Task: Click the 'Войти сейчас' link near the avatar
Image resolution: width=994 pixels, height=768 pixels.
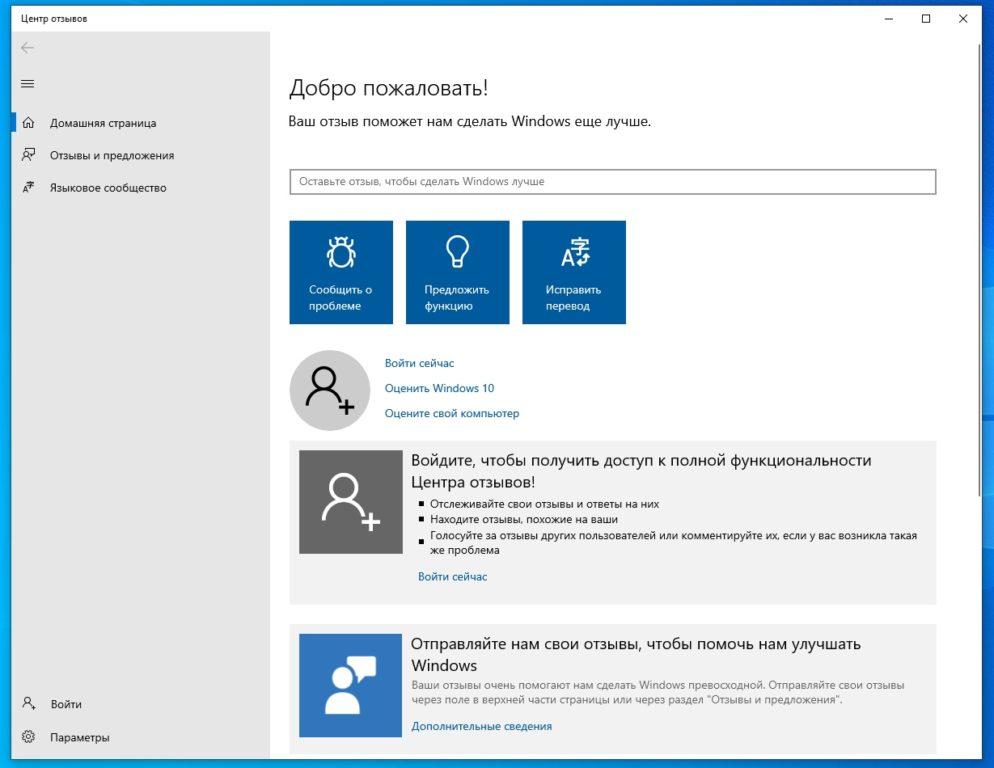Action: tap(420, 363)
